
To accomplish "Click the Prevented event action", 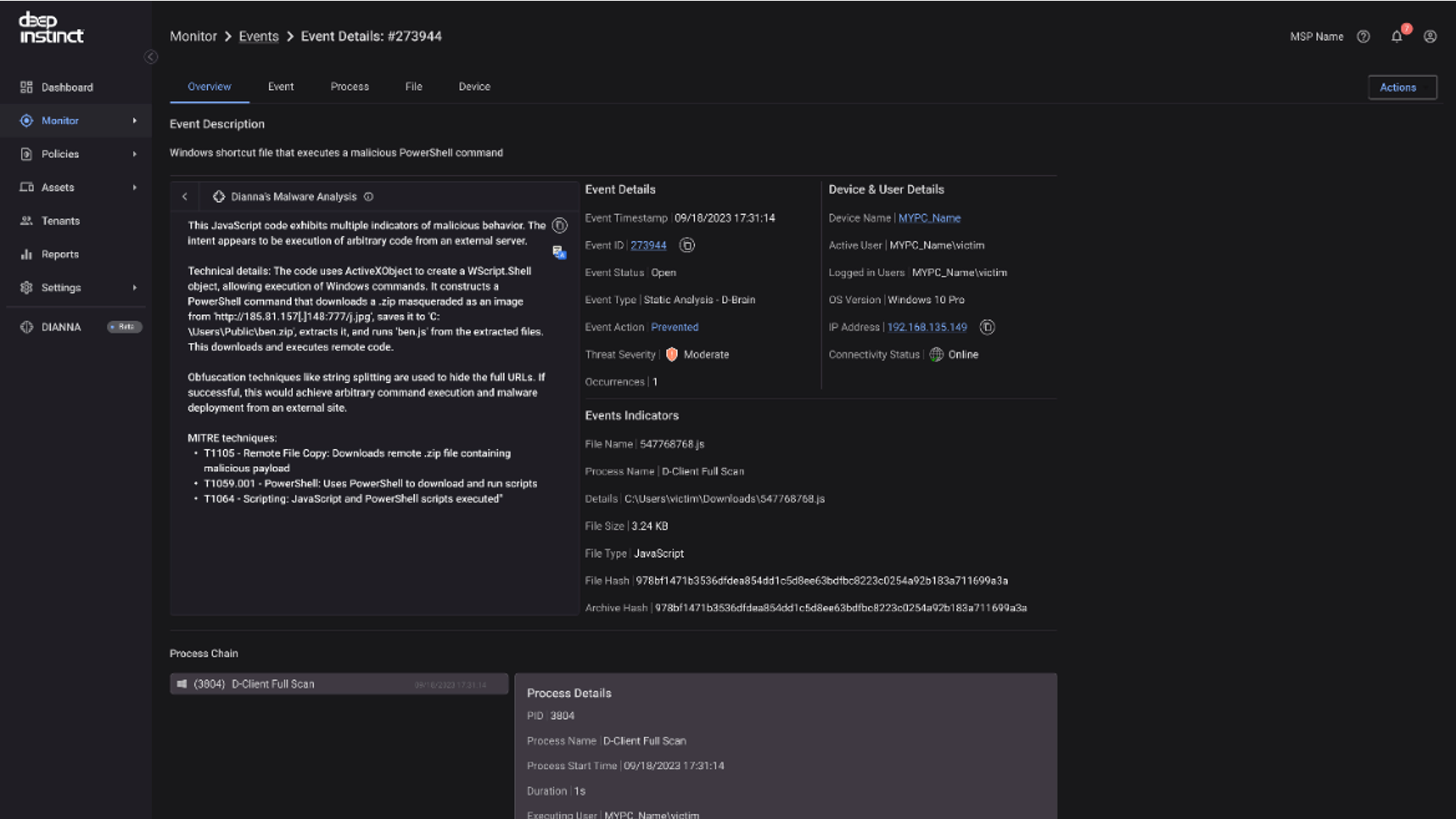I will pyautogui.click(x=675, y=327).
